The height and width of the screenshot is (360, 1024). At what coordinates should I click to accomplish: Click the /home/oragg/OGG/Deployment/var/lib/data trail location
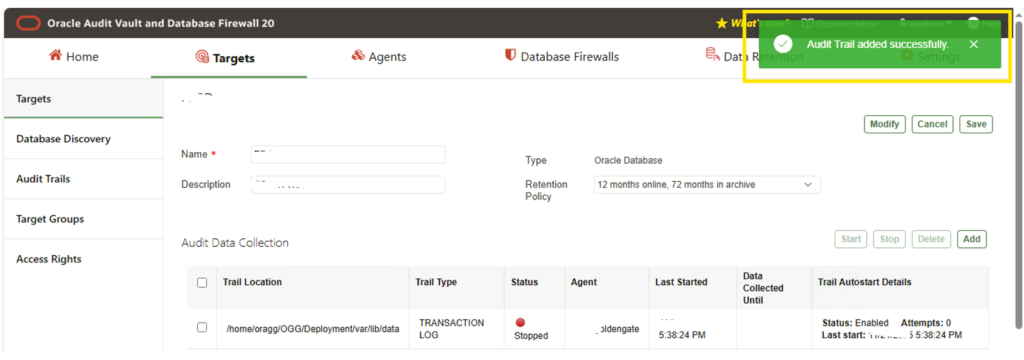tap(313, 329)
